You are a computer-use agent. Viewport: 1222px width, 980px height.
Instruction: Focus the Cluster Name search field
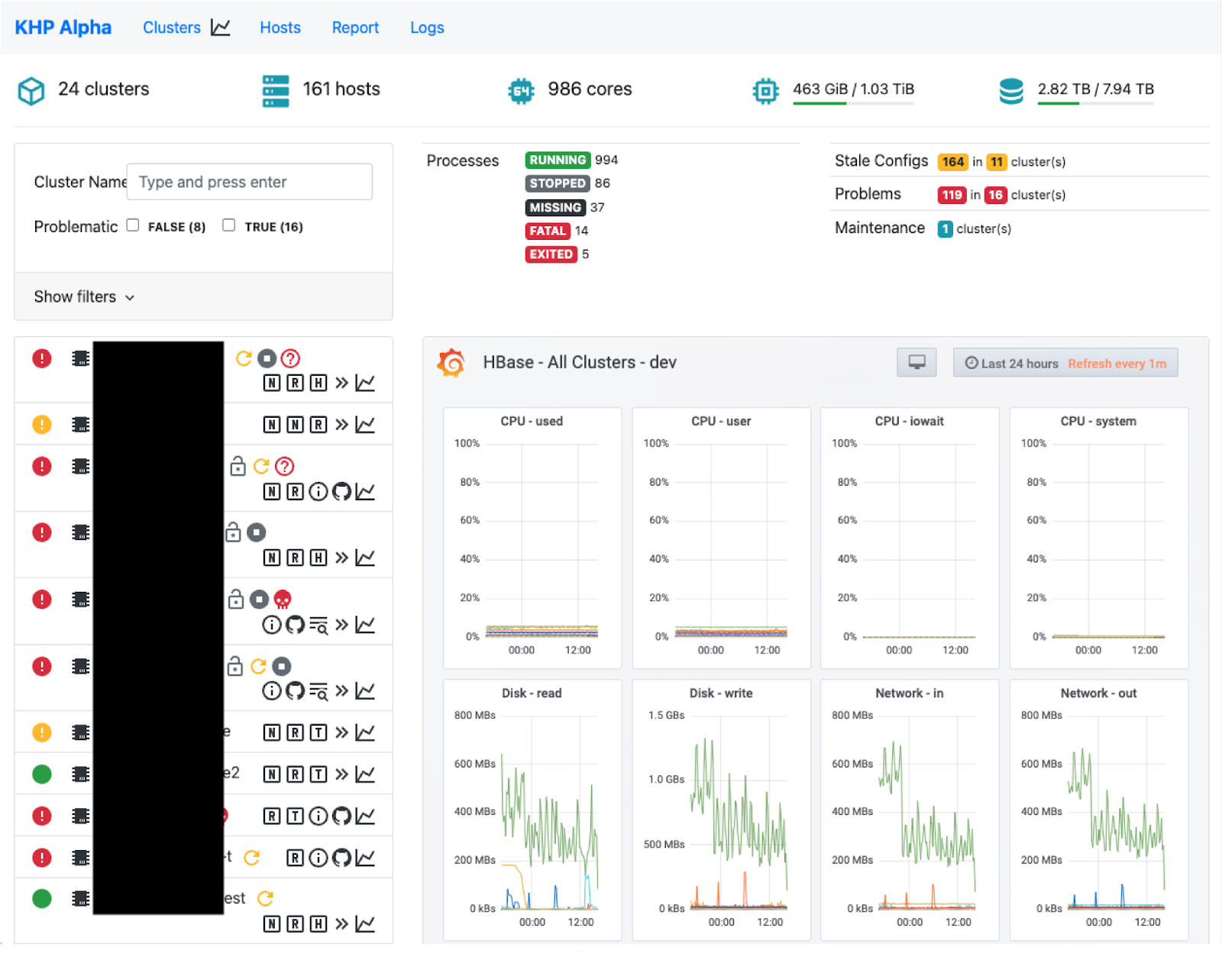click(250, 182)
